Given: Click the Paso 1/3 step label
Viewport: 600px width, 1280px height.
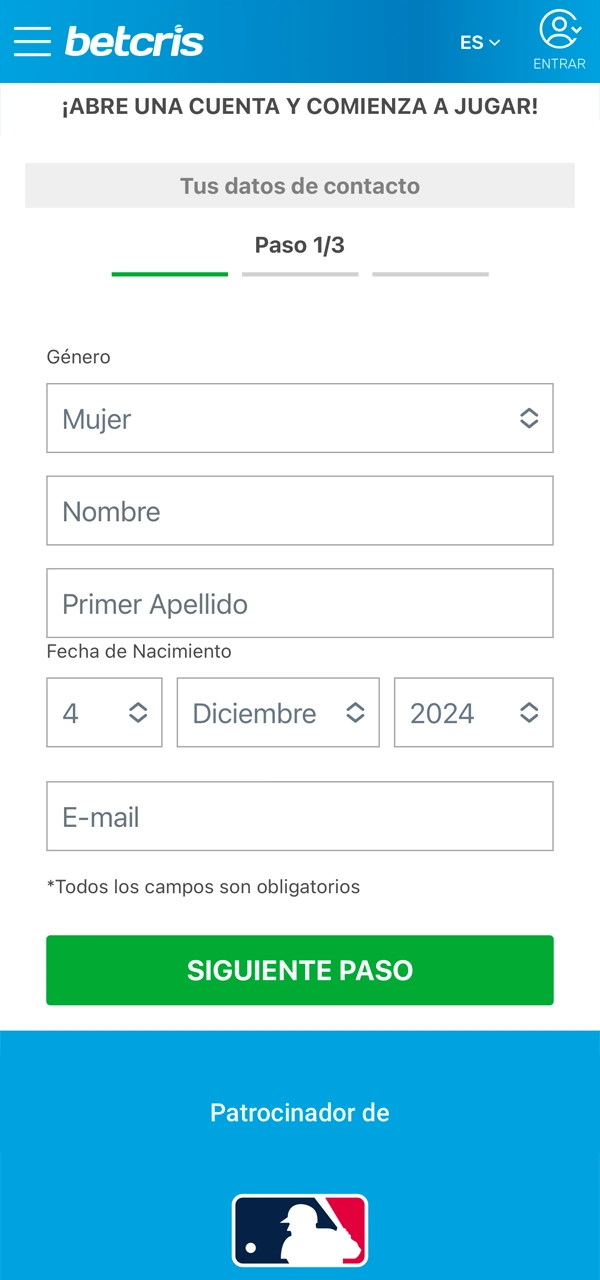Looking at the screenshot, I should (300, 245).
